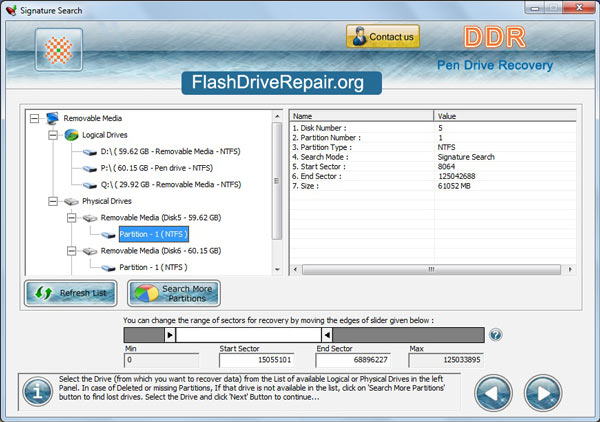600x422 pixels.
Task: Click the details panel horizontal scrollbar thumb
Action: pos(431,269)
